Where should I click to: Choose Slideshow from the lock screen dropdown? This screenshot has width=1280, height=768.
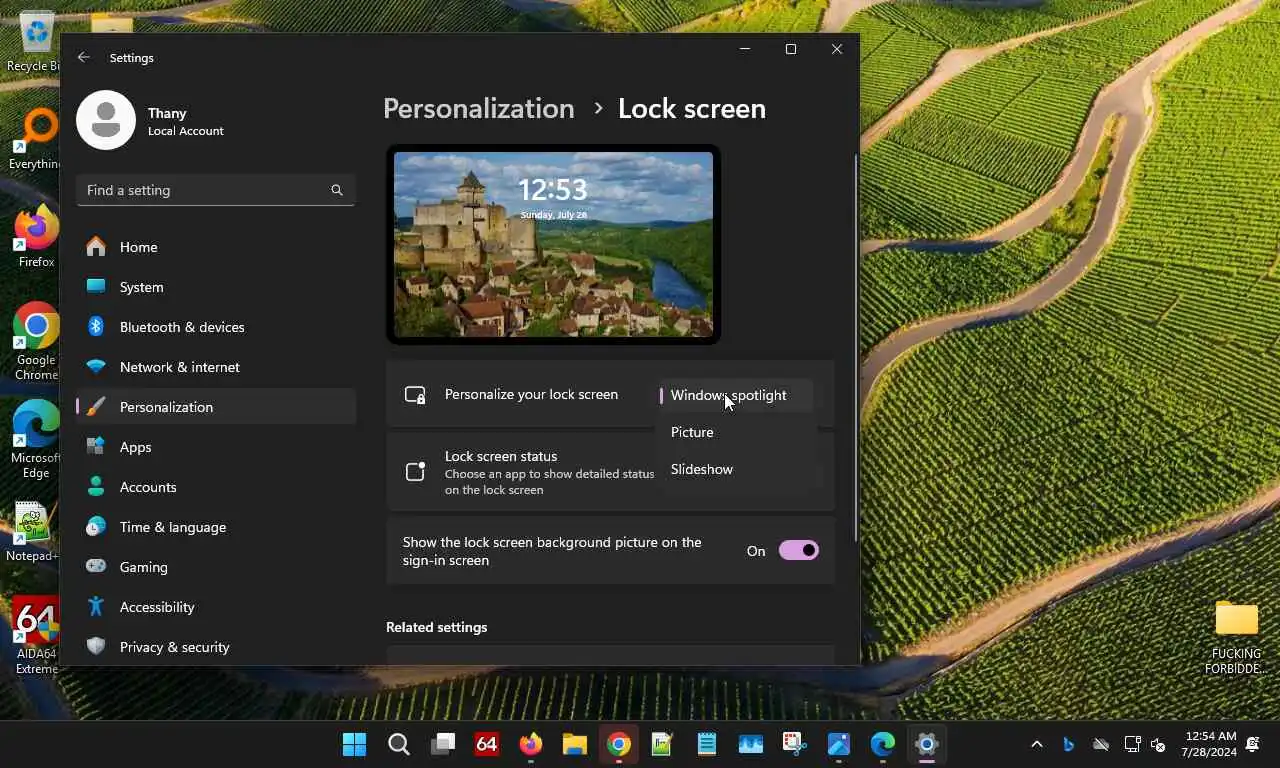(736, 469)
